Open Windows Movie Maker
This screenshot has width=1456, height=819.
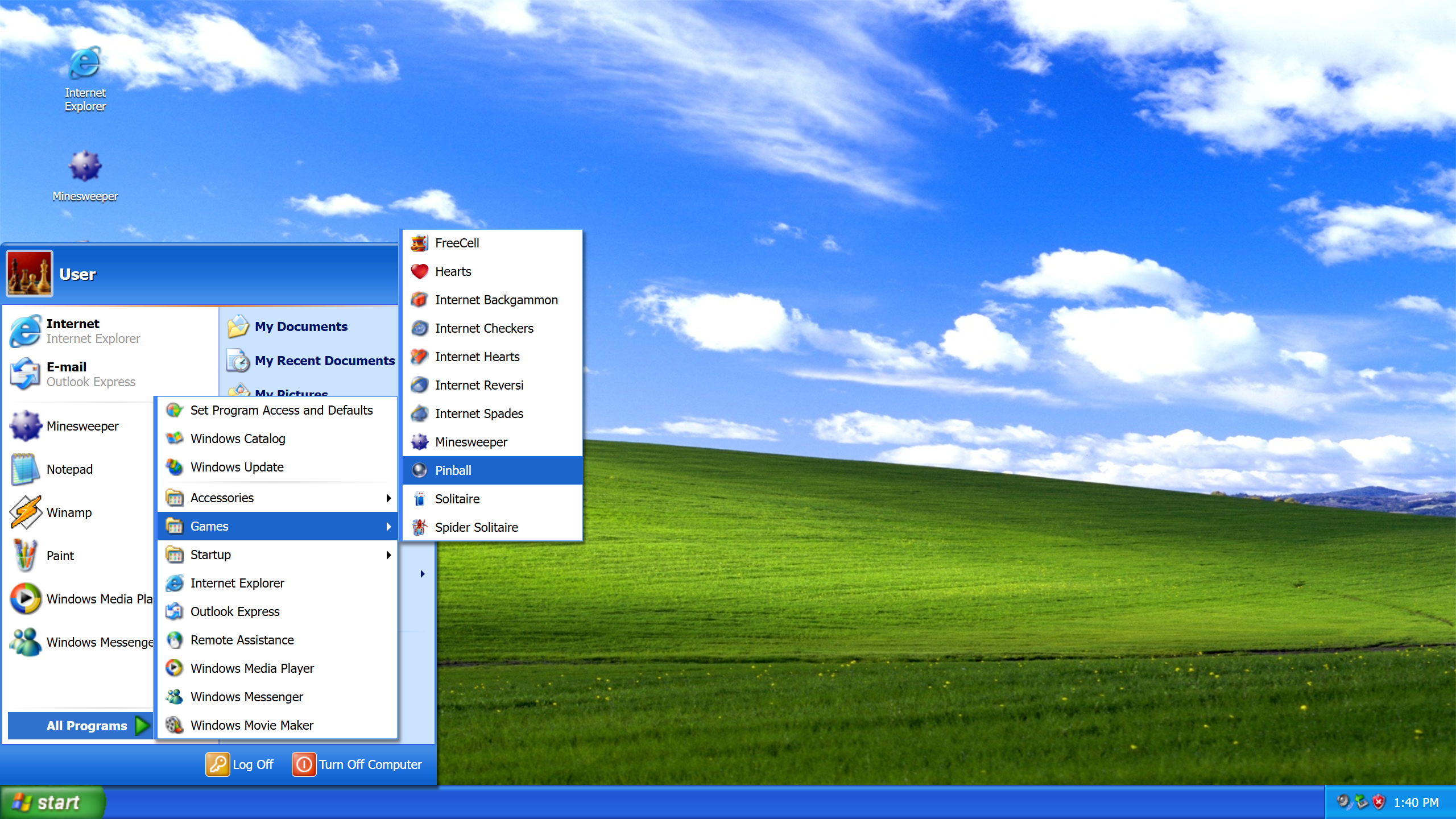(277, 725)
